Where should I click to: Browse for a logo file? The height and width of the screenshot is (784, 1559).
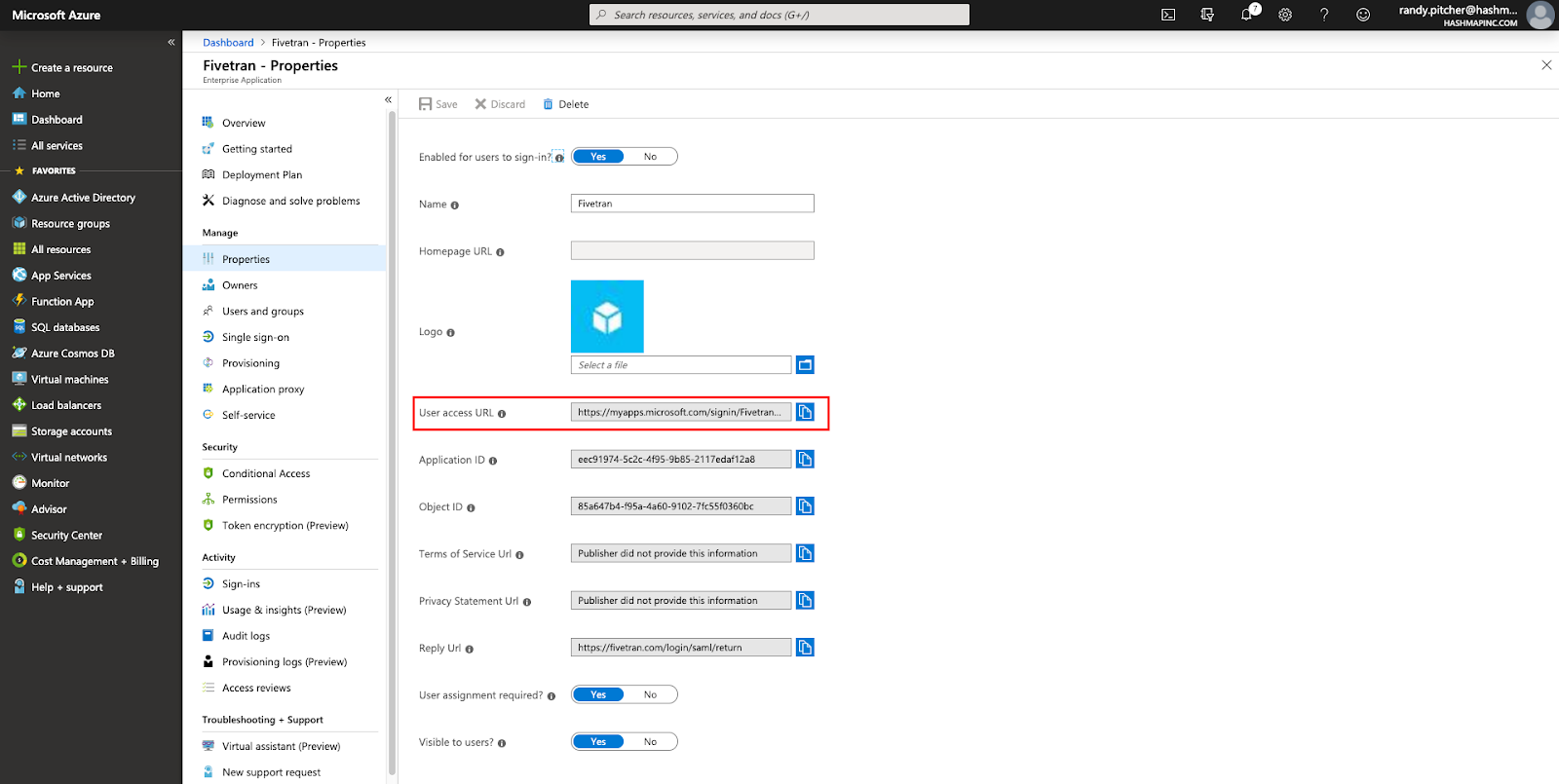click(x=805, y=365)
